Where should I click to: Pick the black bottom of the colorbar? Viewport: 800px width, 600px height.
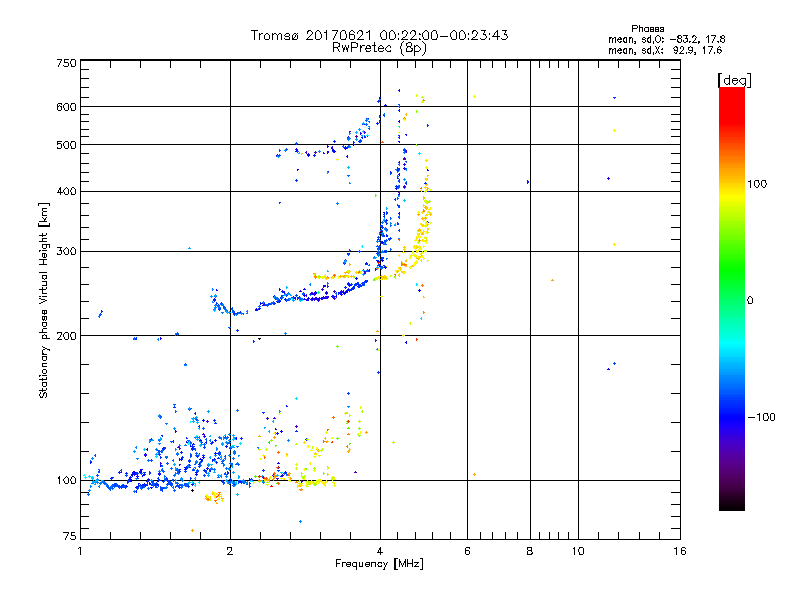tap(731, 505)
